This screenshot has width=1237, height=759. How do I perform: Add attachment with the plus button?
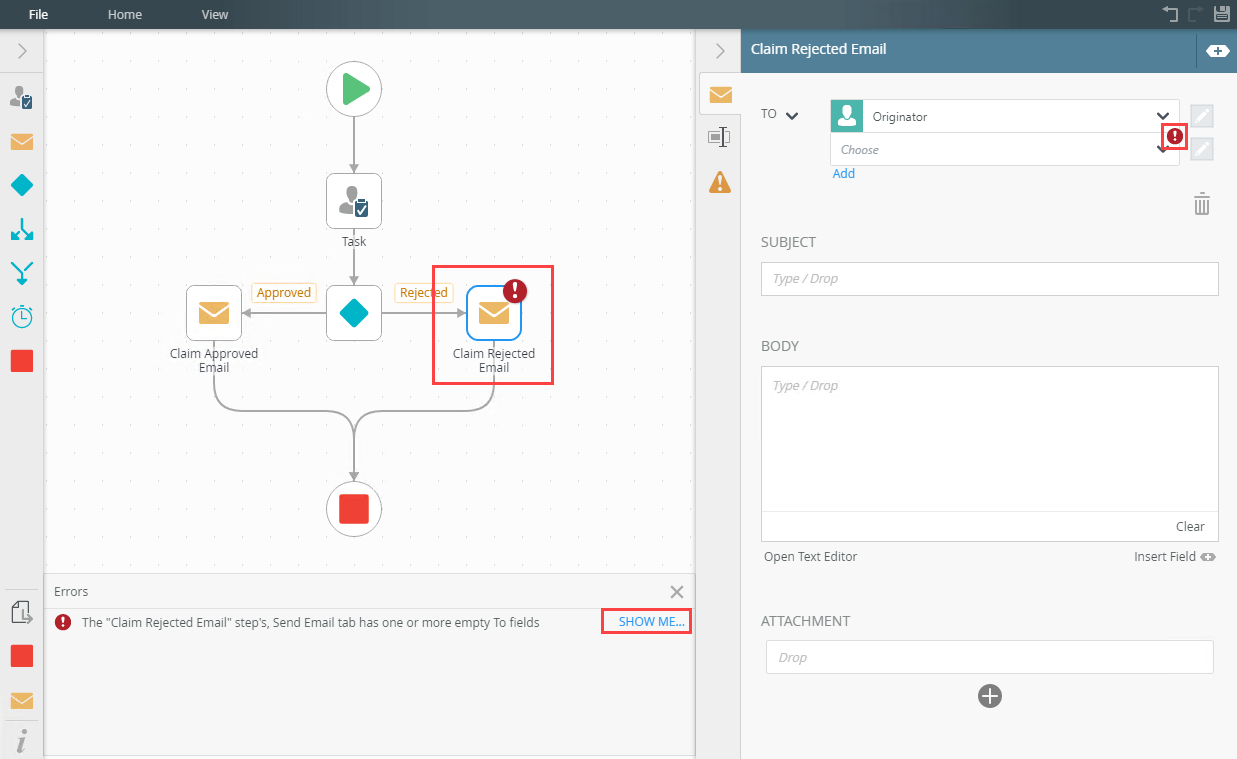tap(990, 696)
